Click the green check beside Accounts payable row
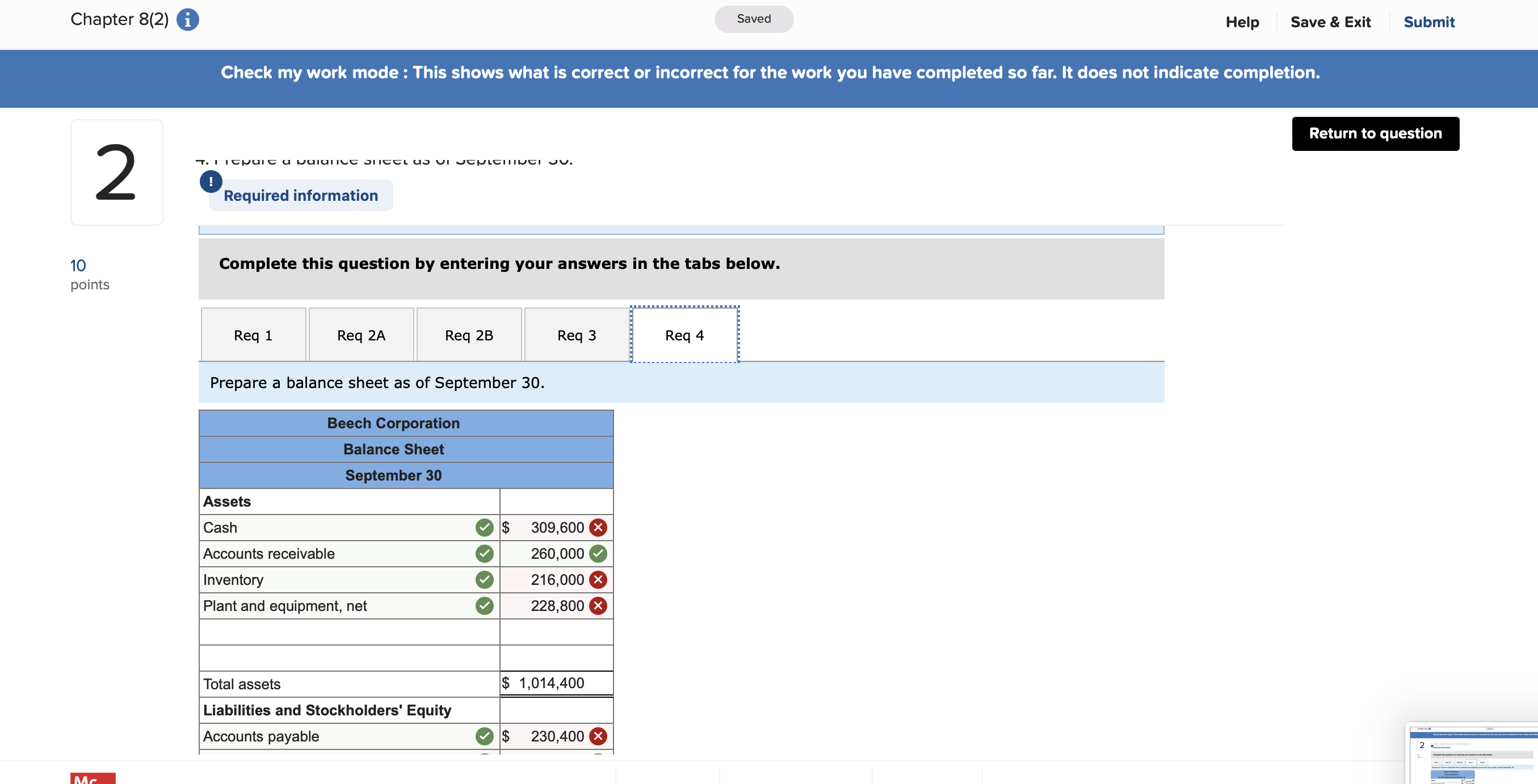1538x784 pixels. [x=484, y=736]
